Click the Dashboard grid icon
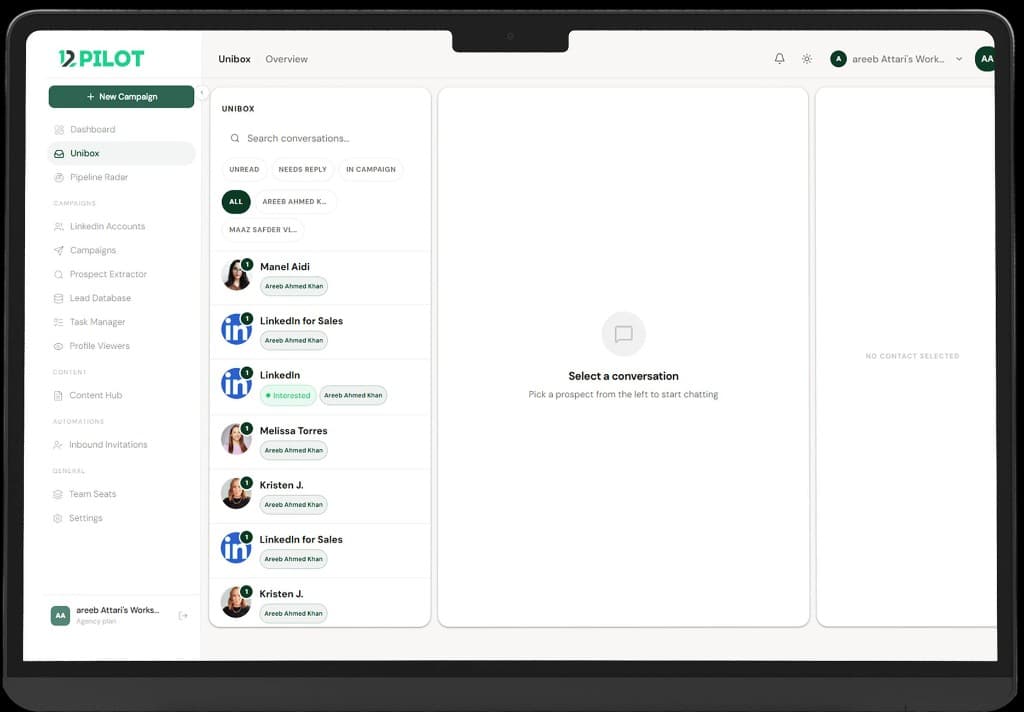Image resolution: width=1024 pixels, height=712 pixels. tap(59, 129)
